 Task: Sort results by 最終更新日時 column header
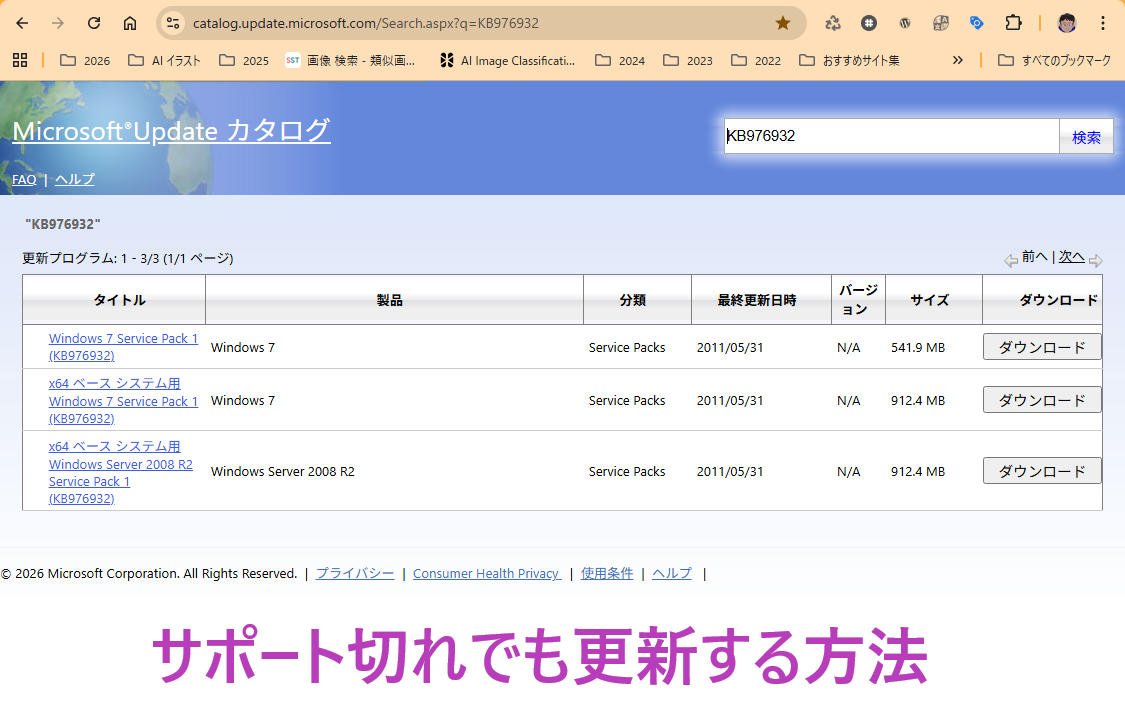[757, 300]
